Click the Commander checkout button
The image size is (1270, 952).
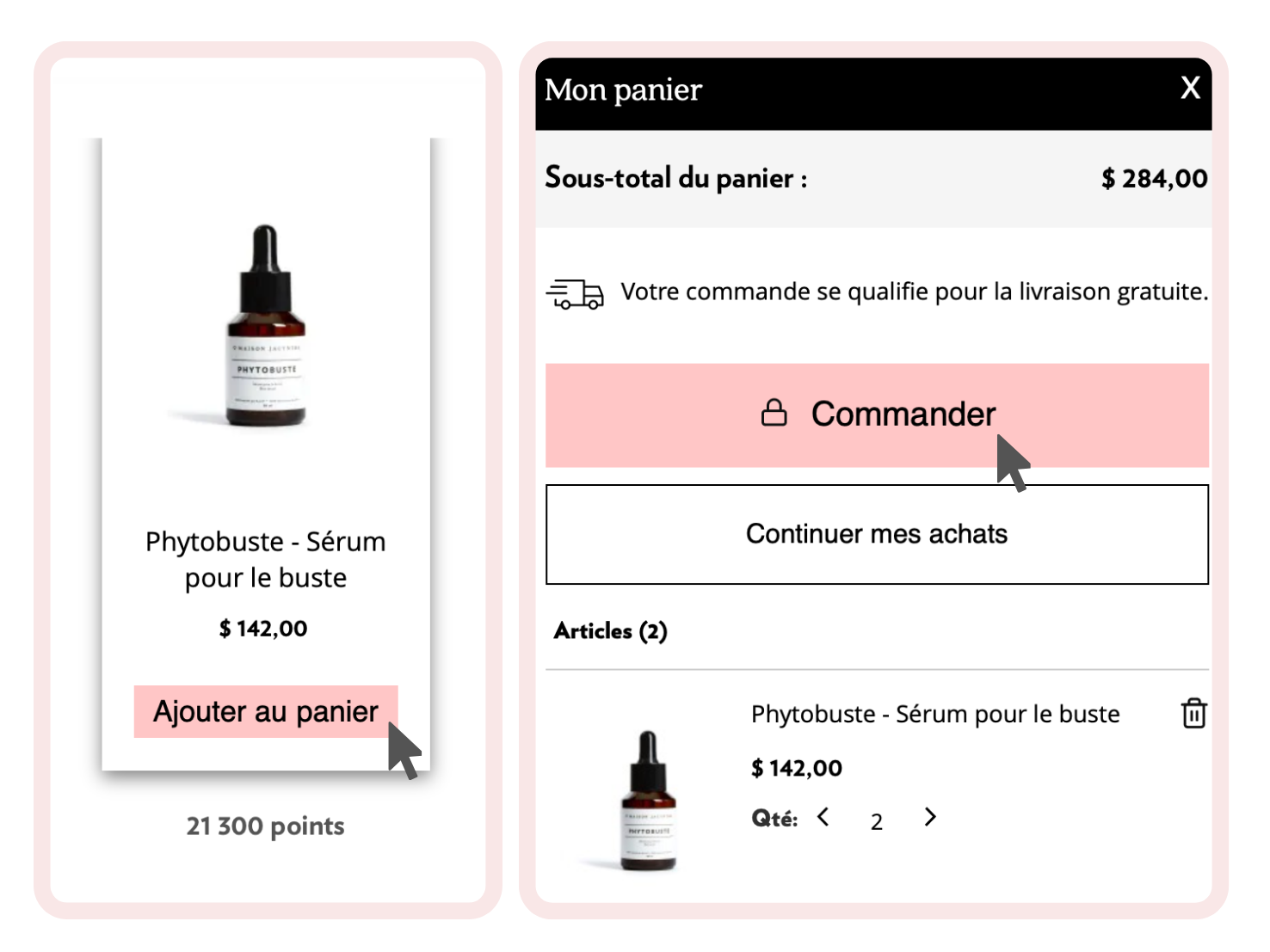pos(877,415)
